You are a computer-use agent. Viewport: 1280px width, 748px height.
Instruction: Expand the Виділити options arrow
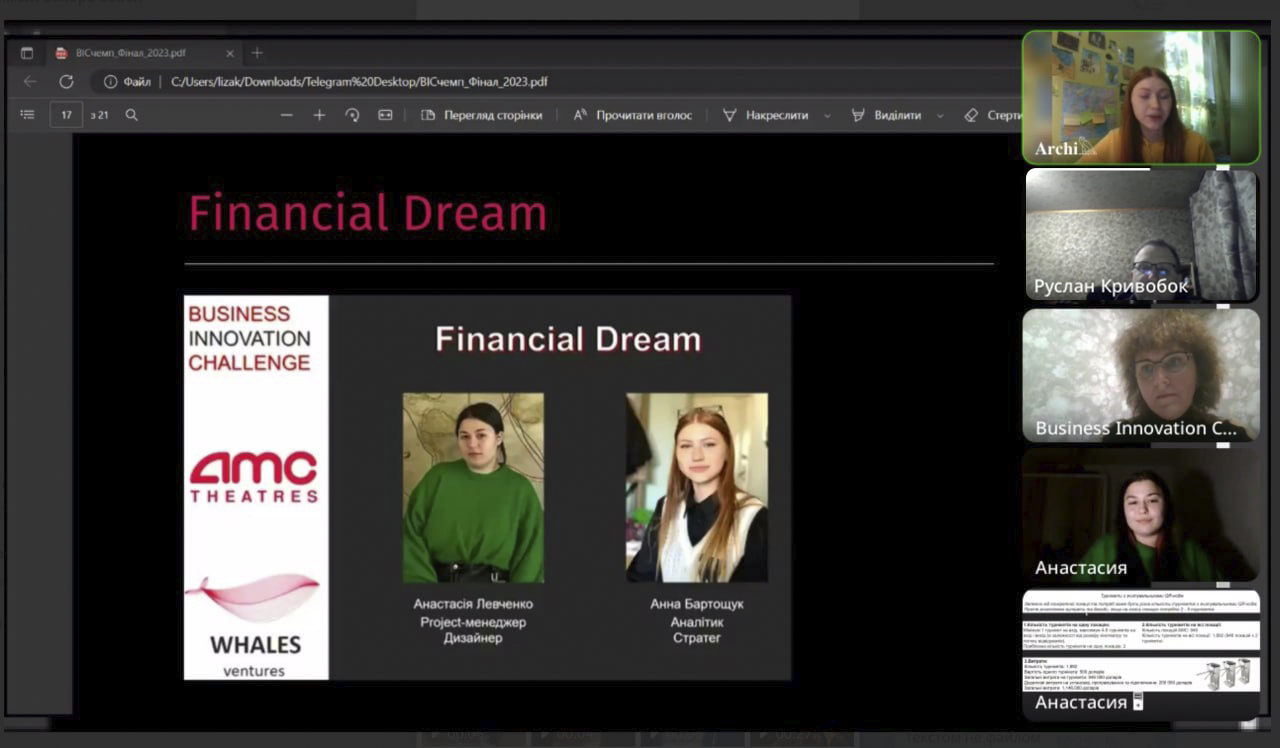[x=940, y=116]
